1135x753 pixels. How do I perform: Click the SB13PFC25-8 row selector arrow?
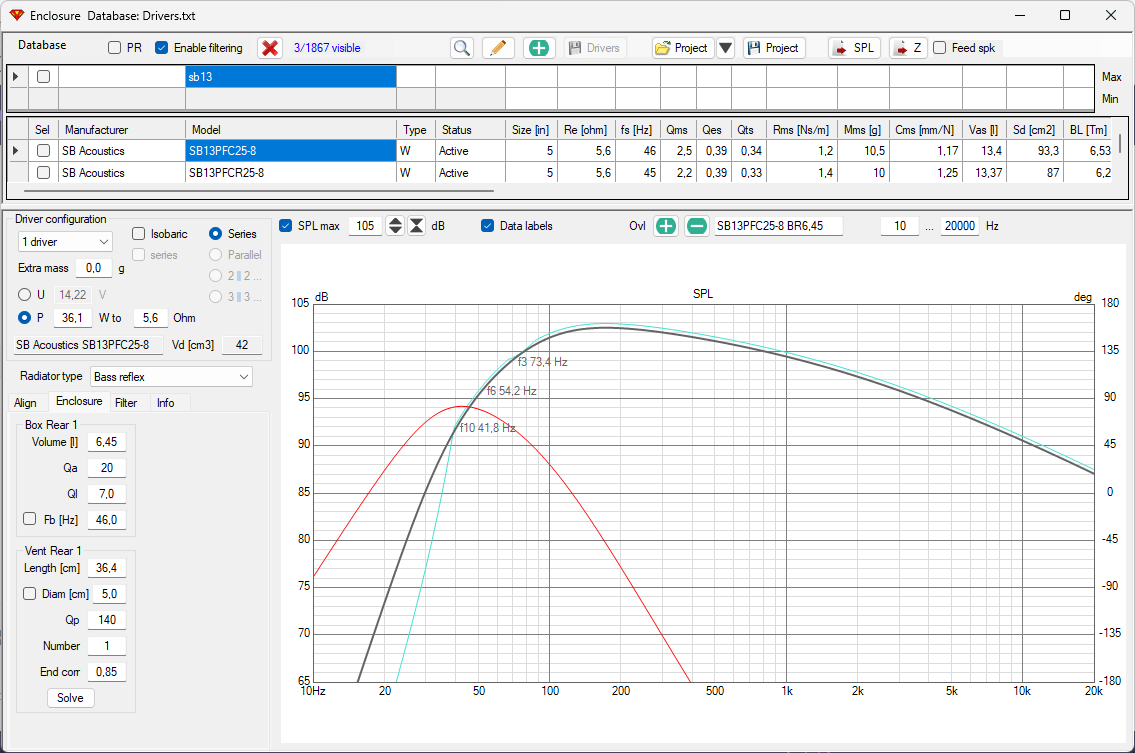point(16,151)
